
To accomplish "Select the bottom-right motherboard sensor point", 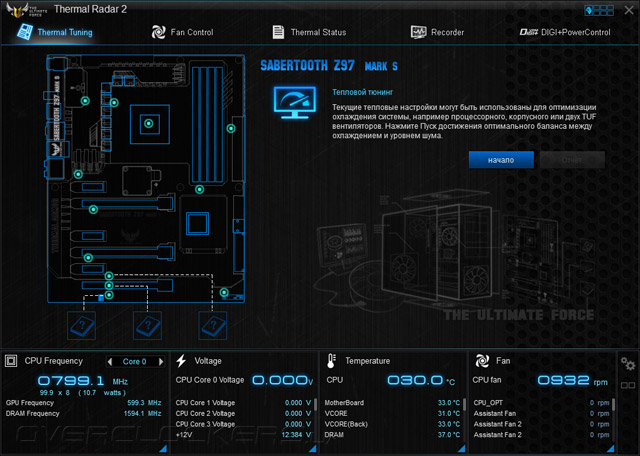I will point(224,292).
